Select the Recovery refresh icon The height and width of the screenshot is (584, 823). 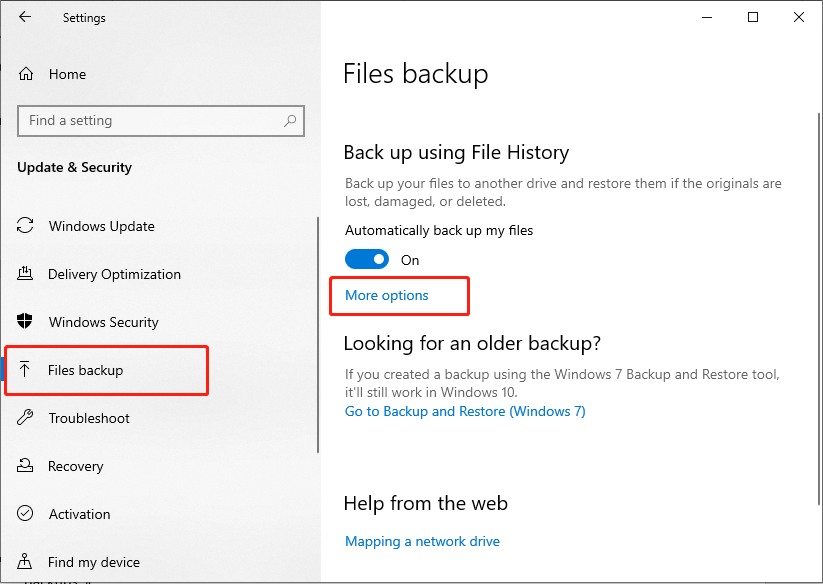click(x=27, y=466)
